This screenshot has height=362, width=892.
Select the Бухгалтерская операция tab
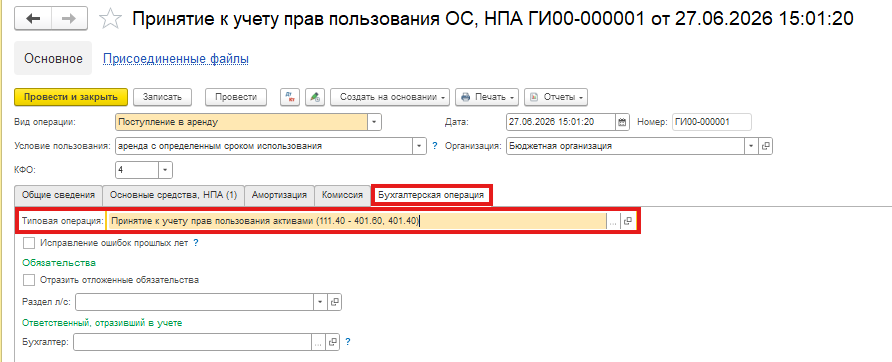[431, 195]
